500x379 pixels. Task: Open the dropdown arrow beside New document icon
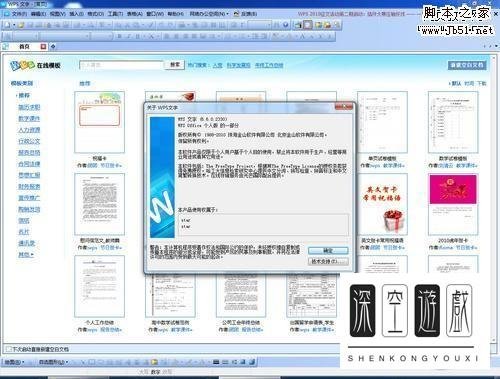14,25
